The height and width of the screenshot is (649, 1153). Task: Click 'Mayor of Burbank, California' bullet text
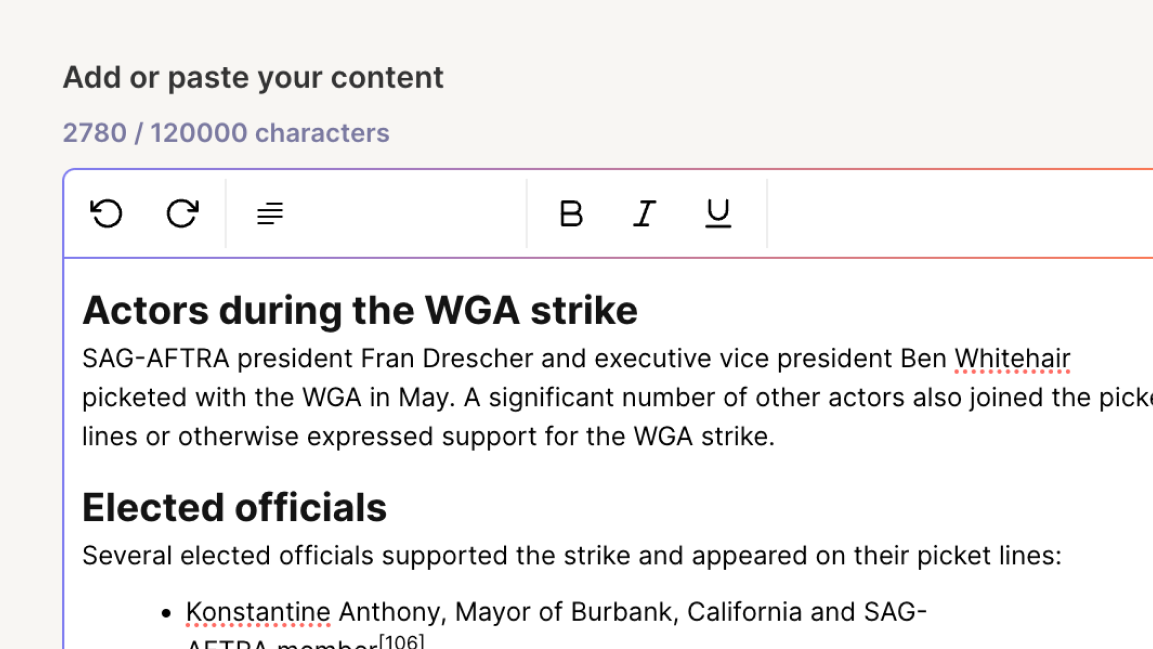[628, 612]
